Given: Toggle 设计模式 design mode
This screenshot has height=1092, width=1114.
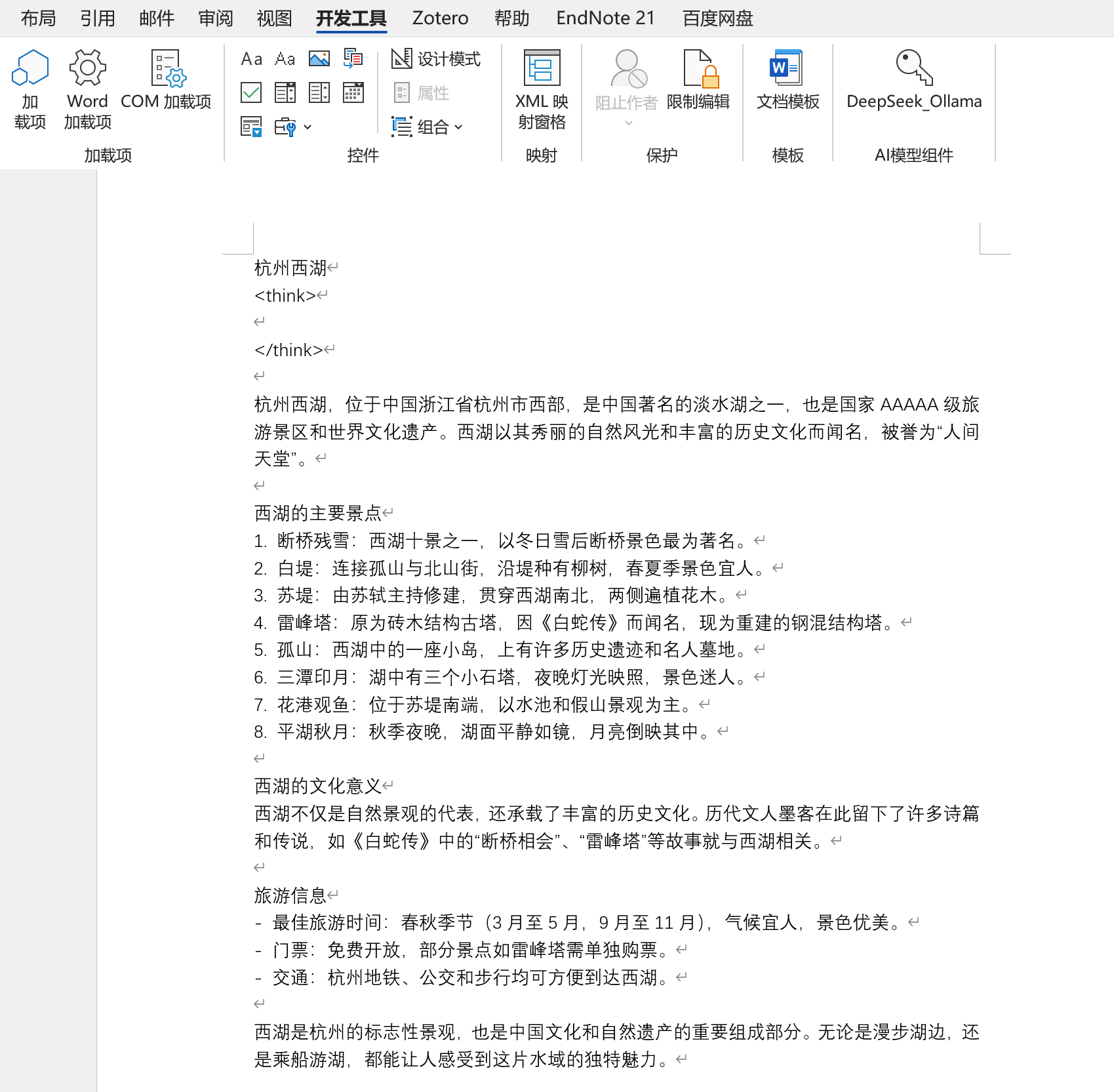Looking at the screenshot, I should (x=436, y=59).
